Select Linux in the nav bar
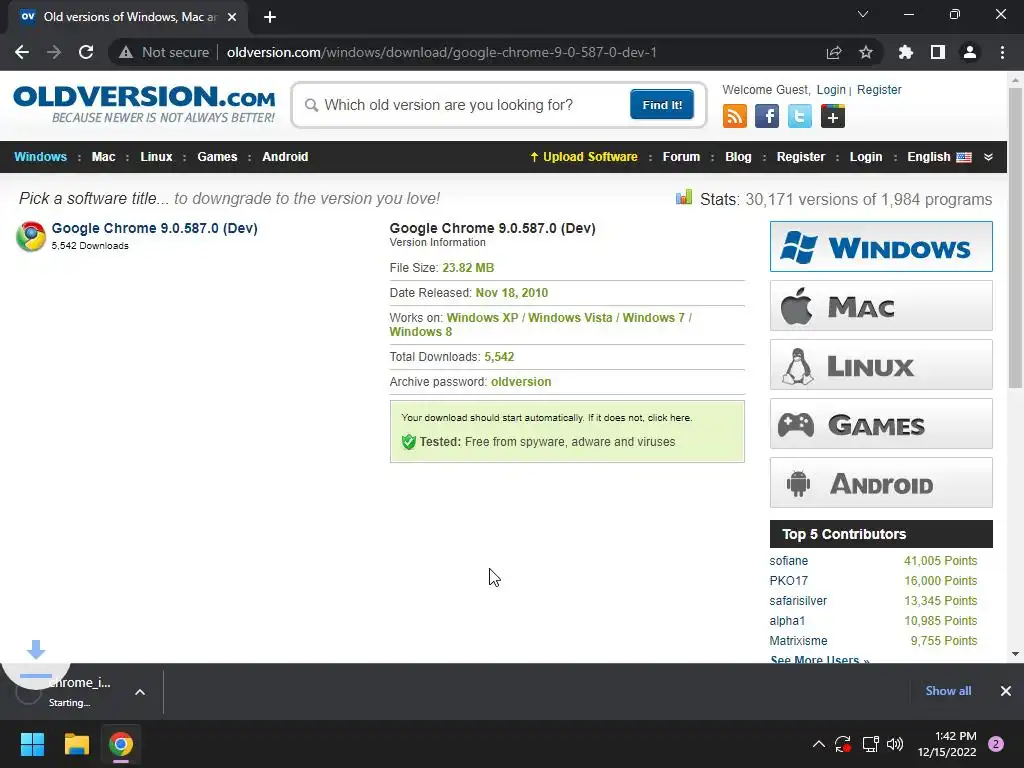Screen dimensions: 1024x768 pos(156,157)
